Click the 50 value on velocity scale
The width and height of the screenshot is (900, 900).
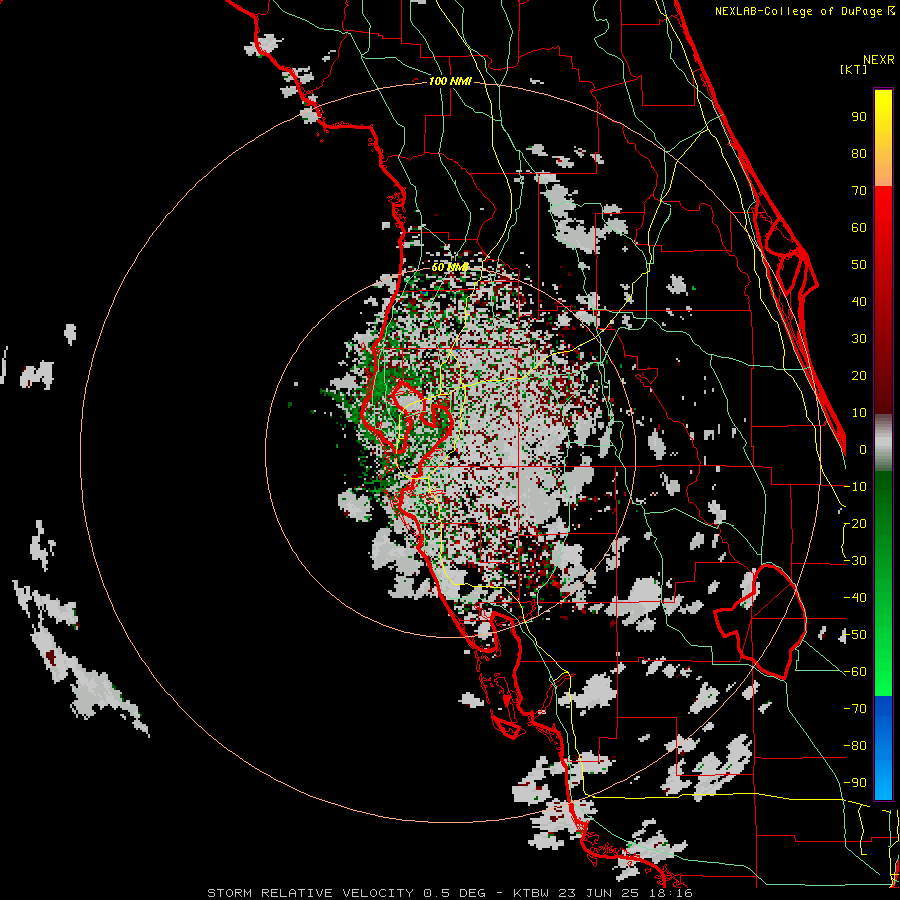coord(859,265)
